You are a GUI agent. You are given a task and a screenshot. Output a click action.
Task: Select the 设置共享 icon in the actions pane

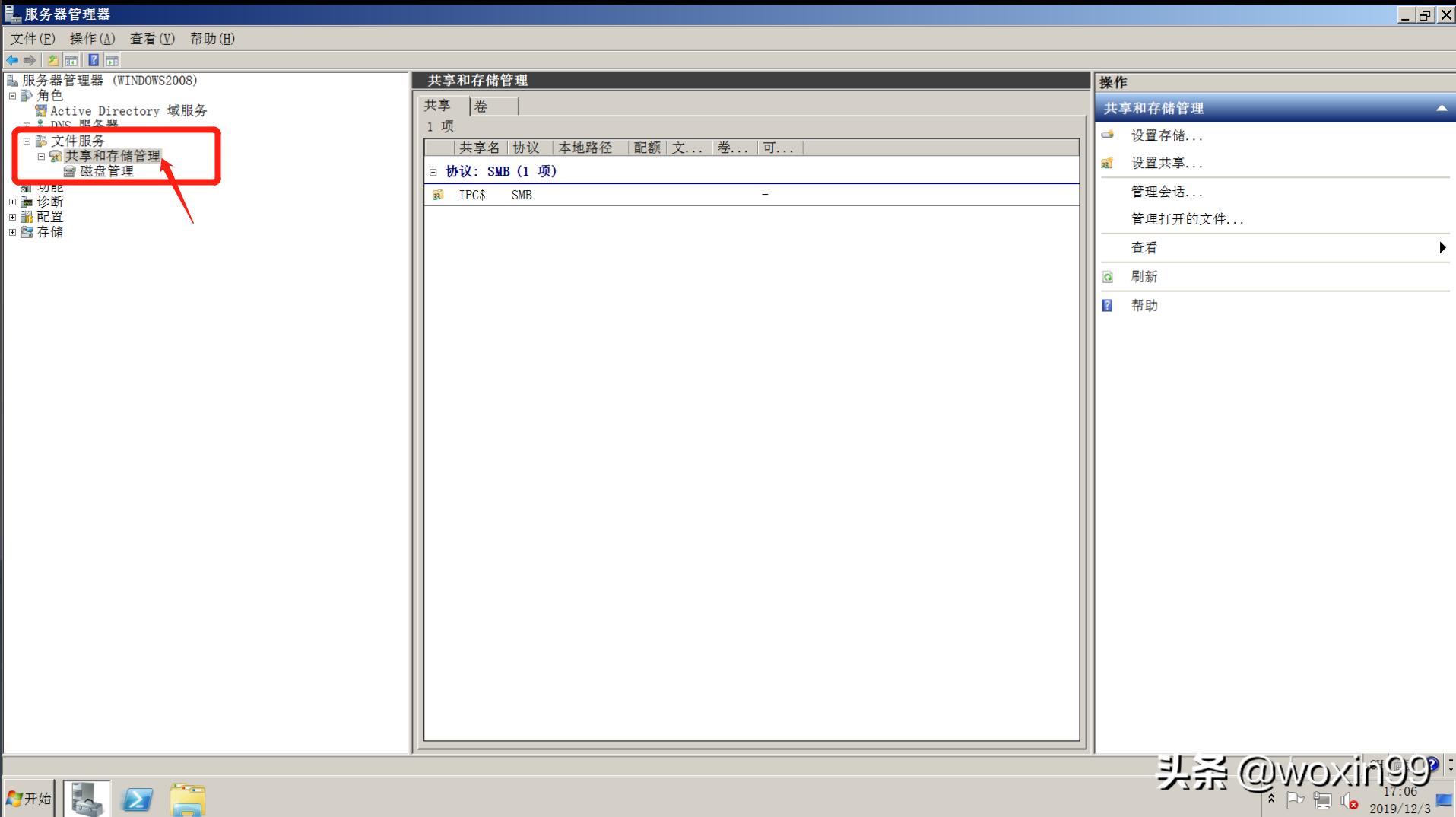point(1107,163)
